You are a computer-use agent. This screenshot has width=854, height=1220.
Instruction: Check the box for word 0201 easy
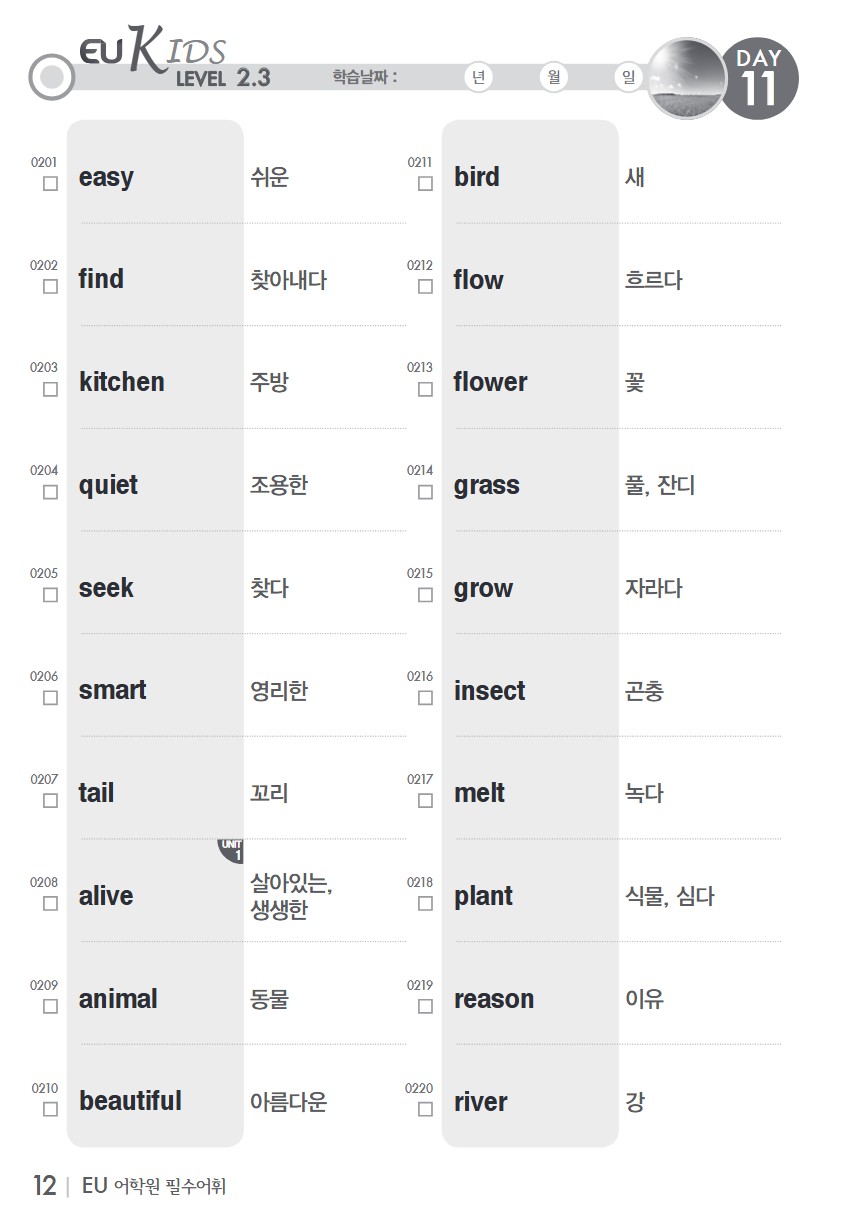50,184
